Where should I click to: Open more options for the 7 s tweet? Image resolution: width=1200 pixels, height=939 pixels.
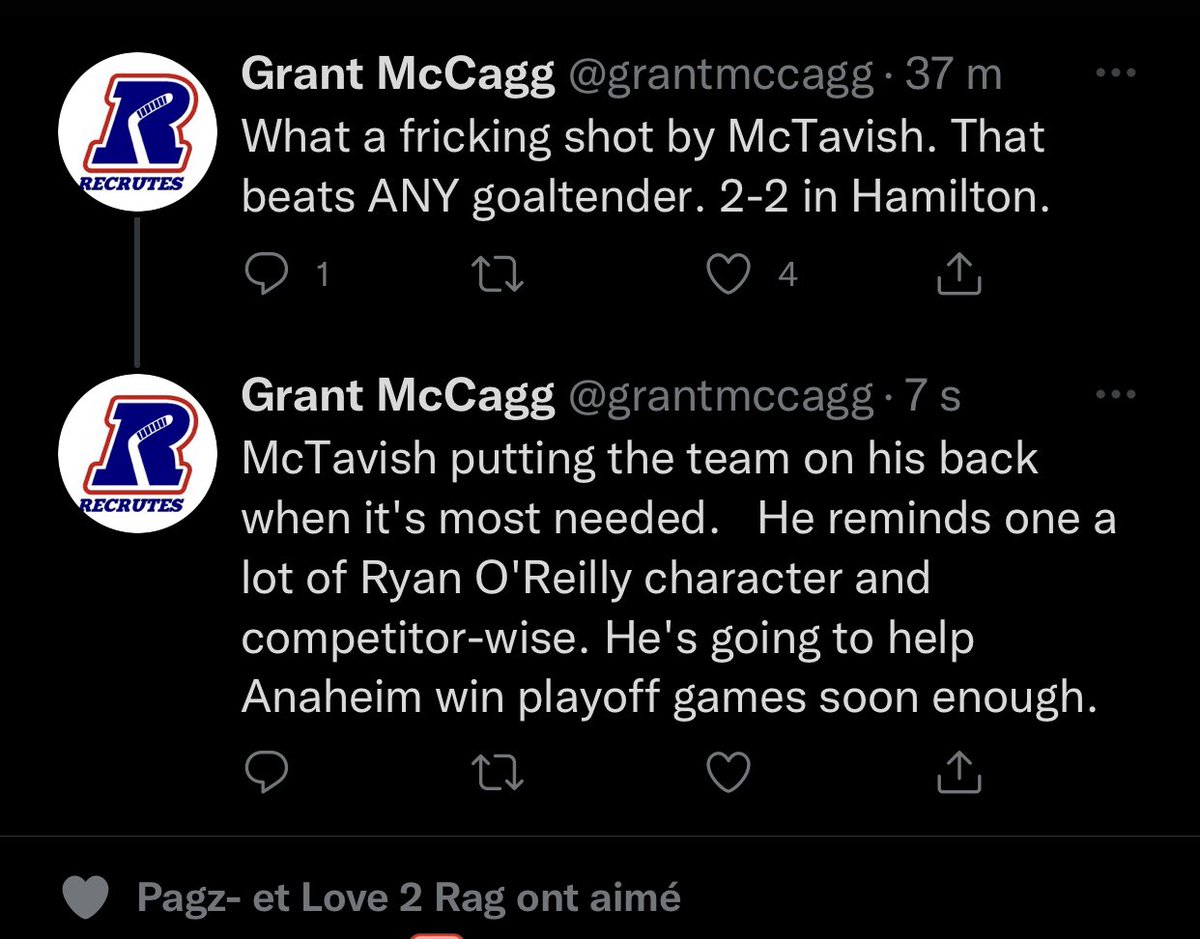point(1116,395)
